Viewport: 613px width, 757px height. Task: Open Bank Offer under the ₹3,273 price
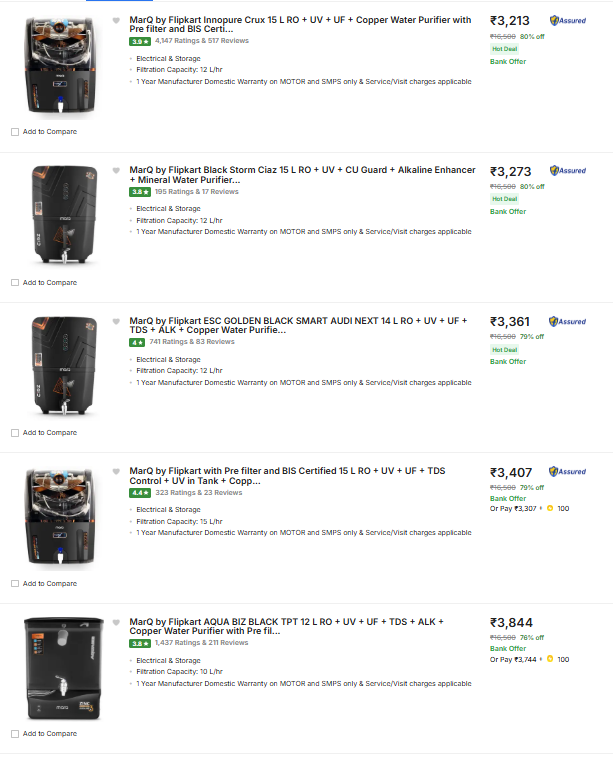click(507, 211)
